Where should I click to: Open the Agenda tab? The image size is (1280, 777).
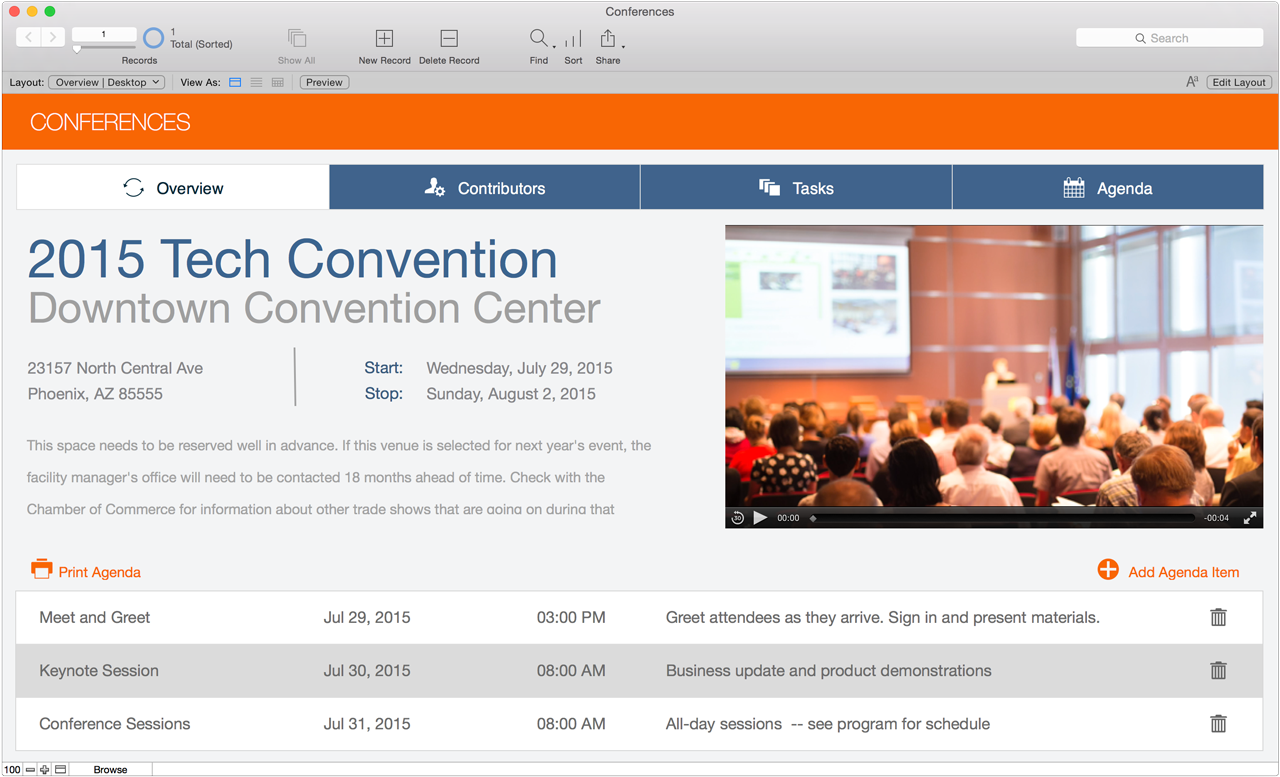(x=1108, y=188)
